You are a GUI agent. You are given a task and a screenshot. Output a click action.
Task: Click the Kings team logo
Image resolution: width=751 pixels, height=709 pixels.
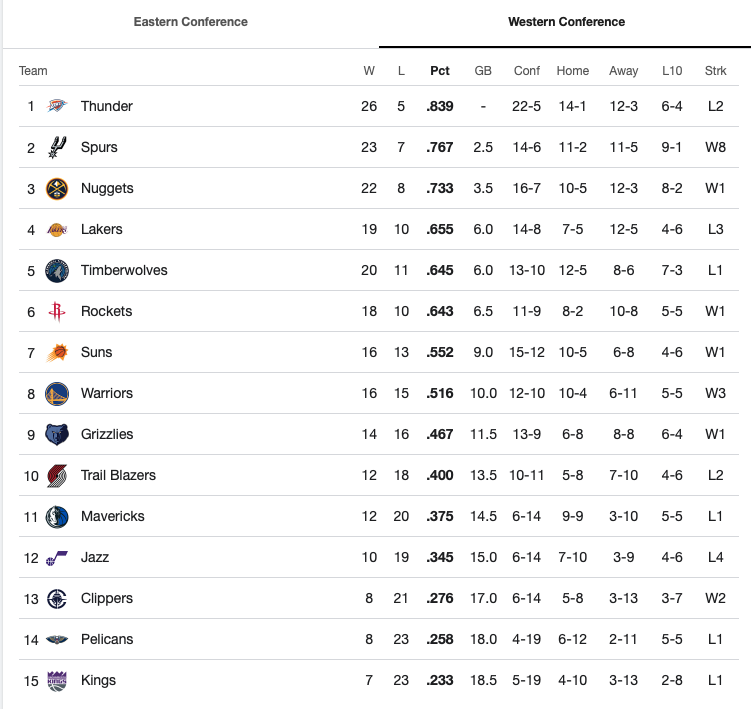[x=57, y=680]
